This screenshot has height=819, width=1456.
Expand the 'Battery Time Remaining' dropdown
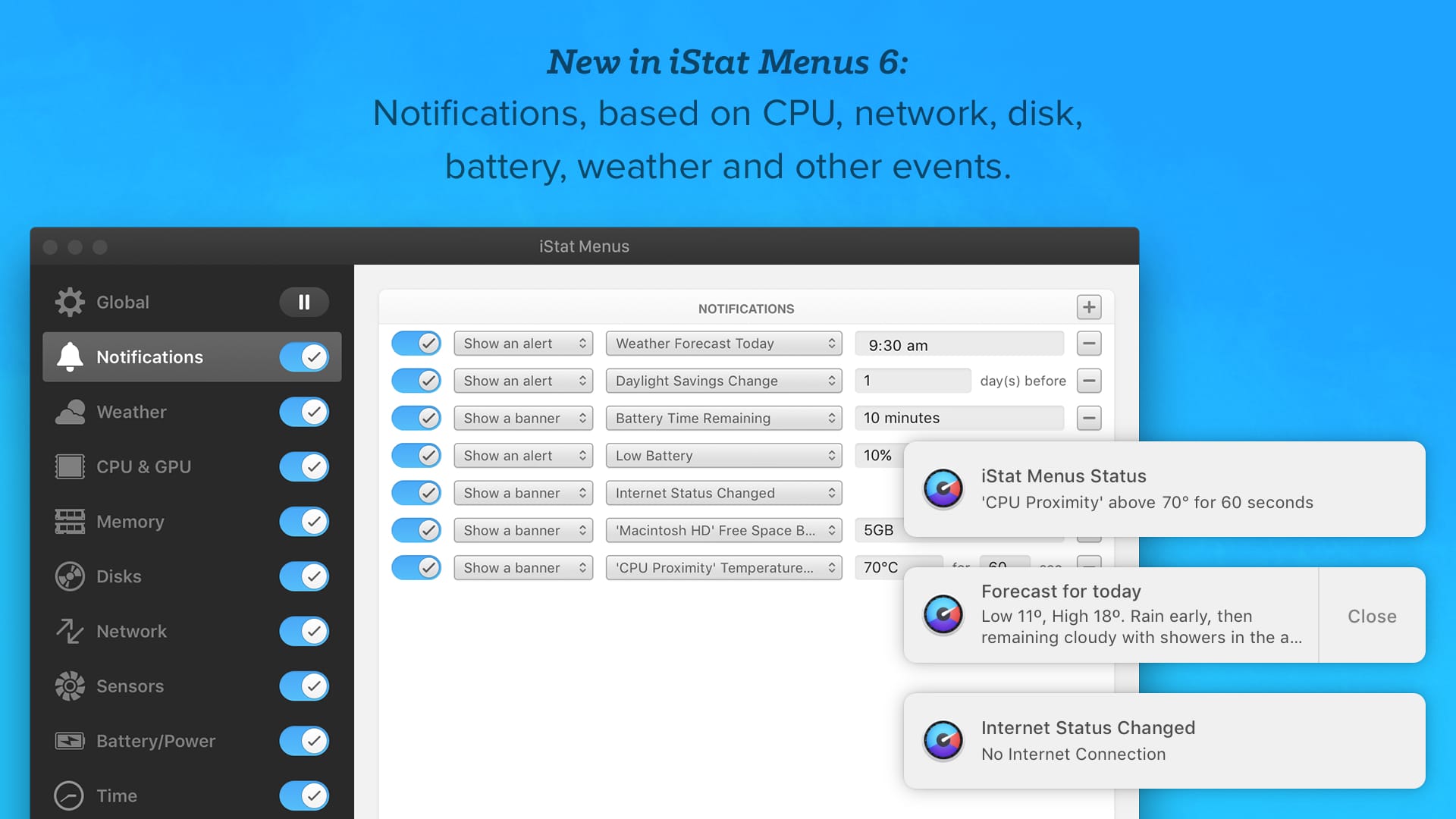click(723, 417)
